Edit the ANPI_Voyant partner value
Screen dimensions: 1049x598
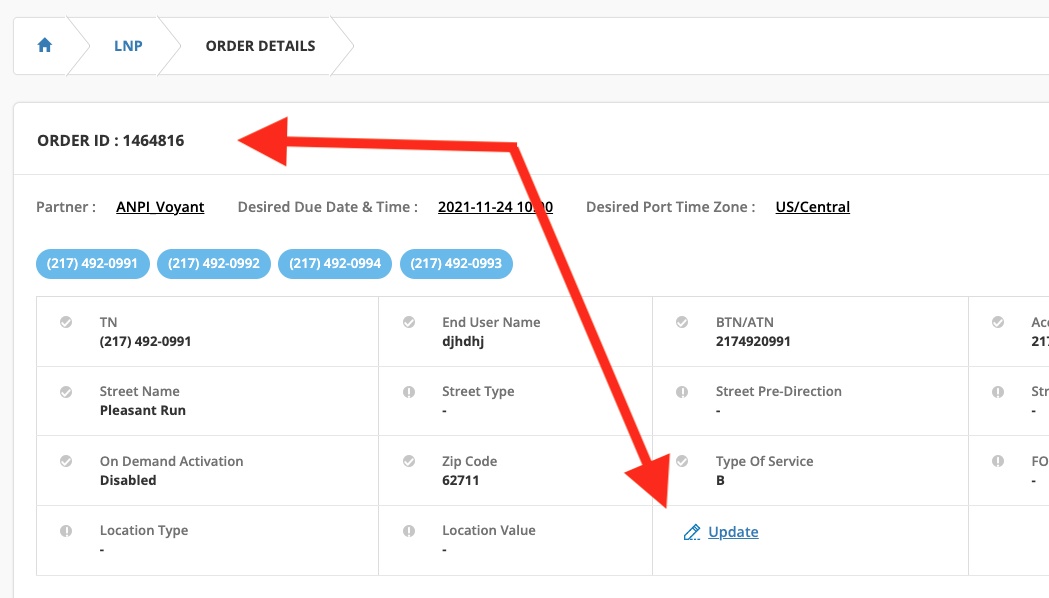[160, 207]
